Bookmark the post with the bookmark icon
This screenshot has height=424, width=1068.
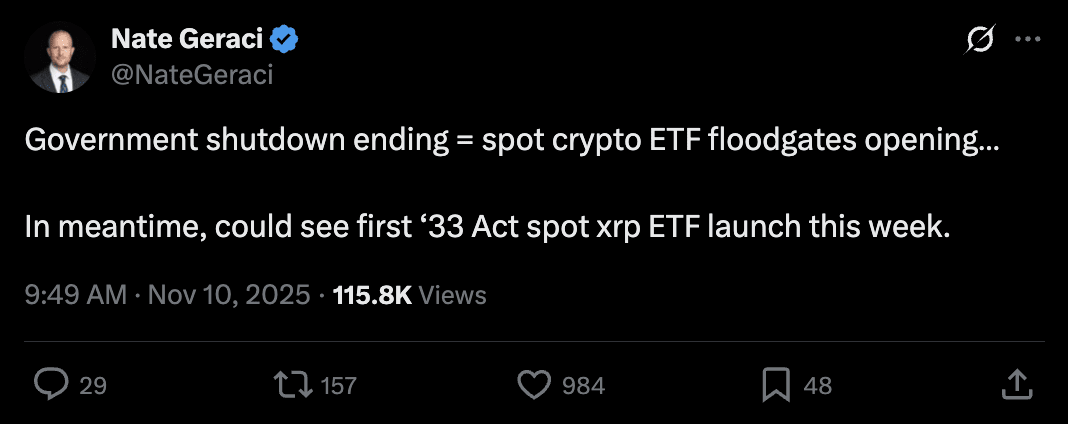pos(776,384)
